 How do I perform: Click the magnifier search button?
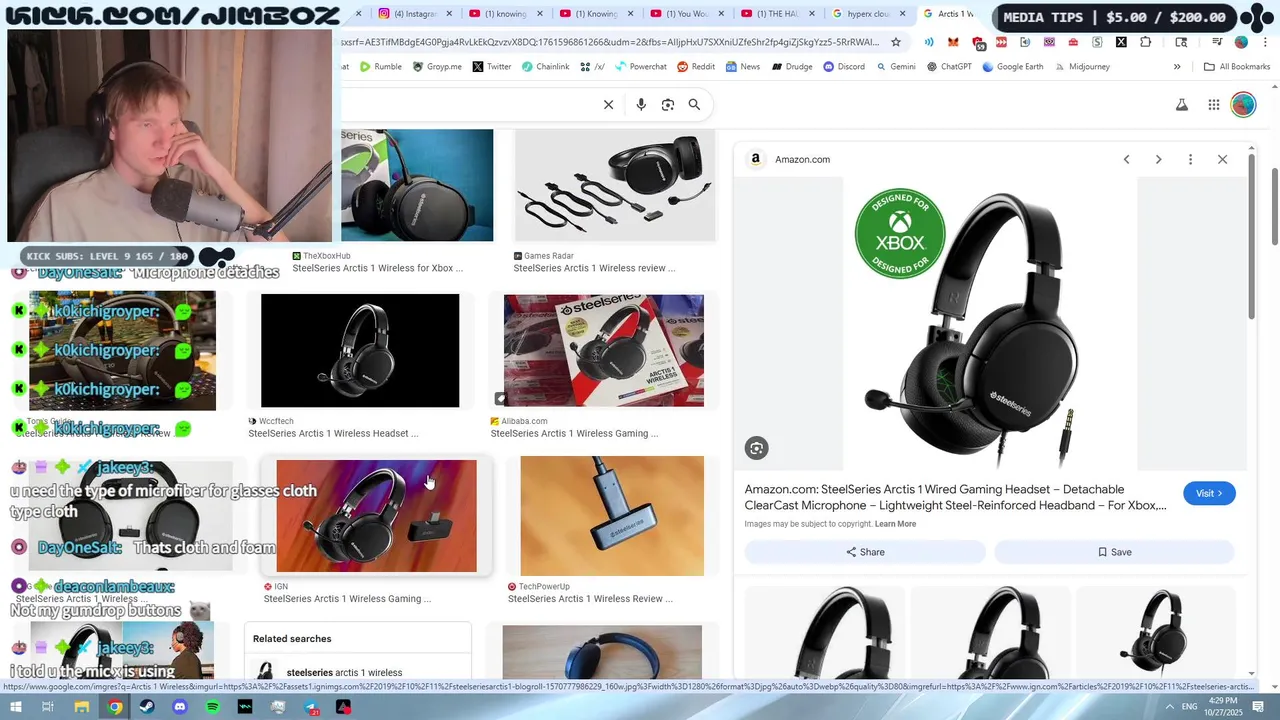pyautogui.click(x=694, y=104)
